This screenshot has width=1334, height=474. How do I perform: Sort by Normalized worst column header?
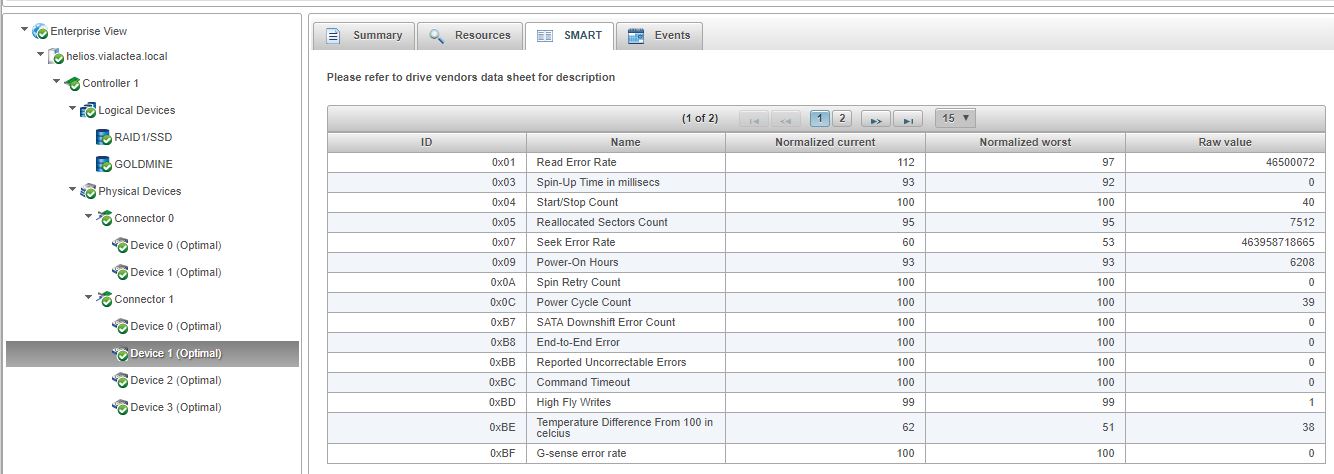pyautogui.click(x=1025, y=142)
